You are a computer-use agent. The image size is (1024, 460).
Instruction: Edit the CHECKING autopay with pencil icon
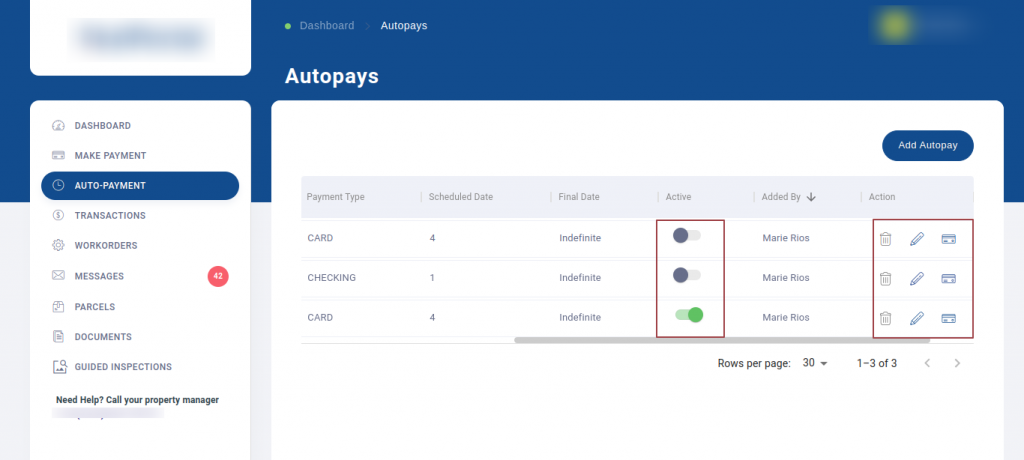[916, 279]
